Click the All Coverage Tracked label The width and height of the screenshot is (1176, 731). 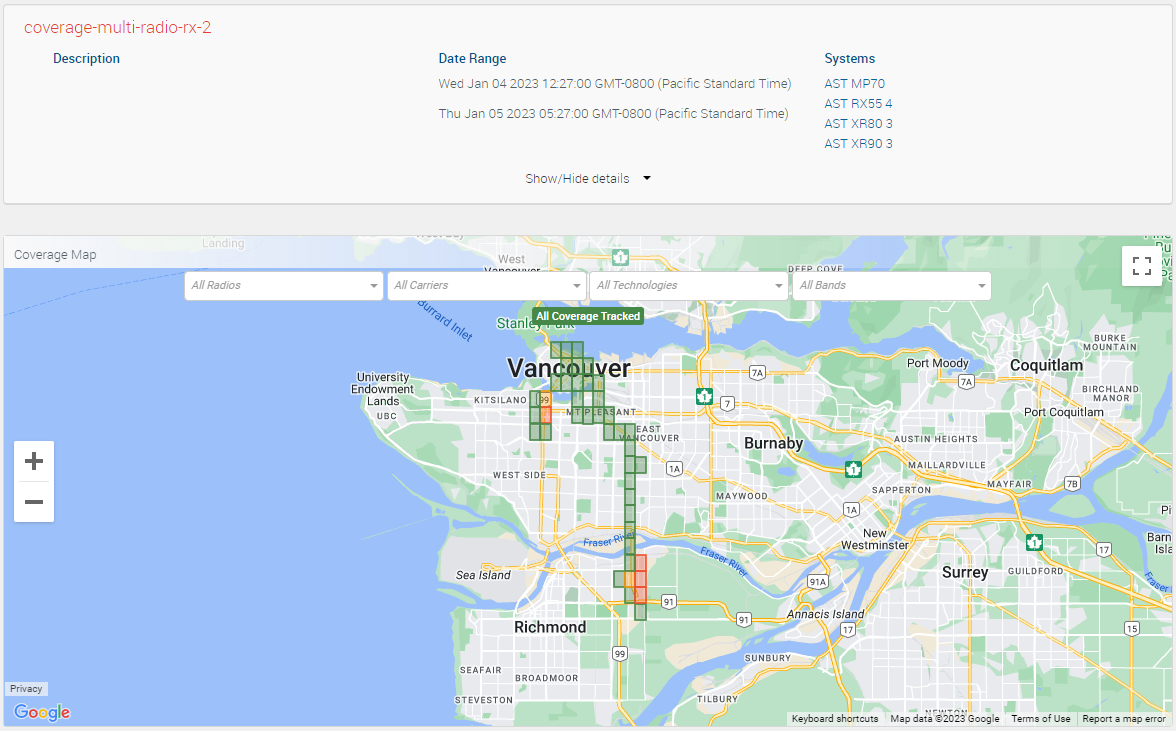click(588, 316)
